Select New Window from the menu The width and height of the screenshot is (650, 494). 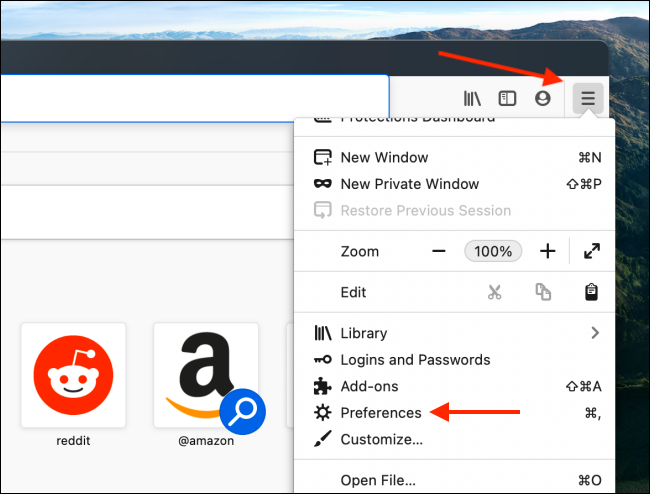(384, 157)
